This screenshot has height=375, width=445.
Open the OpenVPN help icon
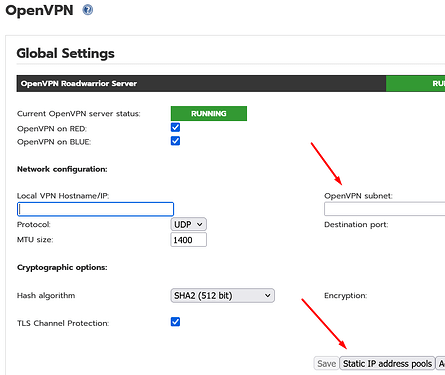pos(88,10)
